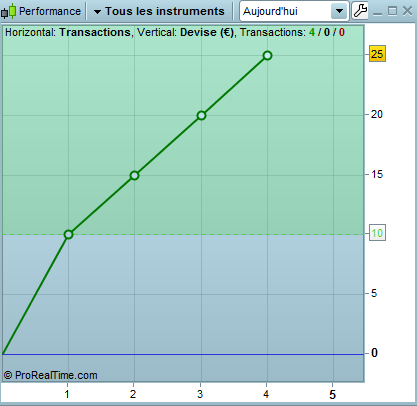Click horizontal axis label 2
417x406 pixels.
tap(133, 394)
